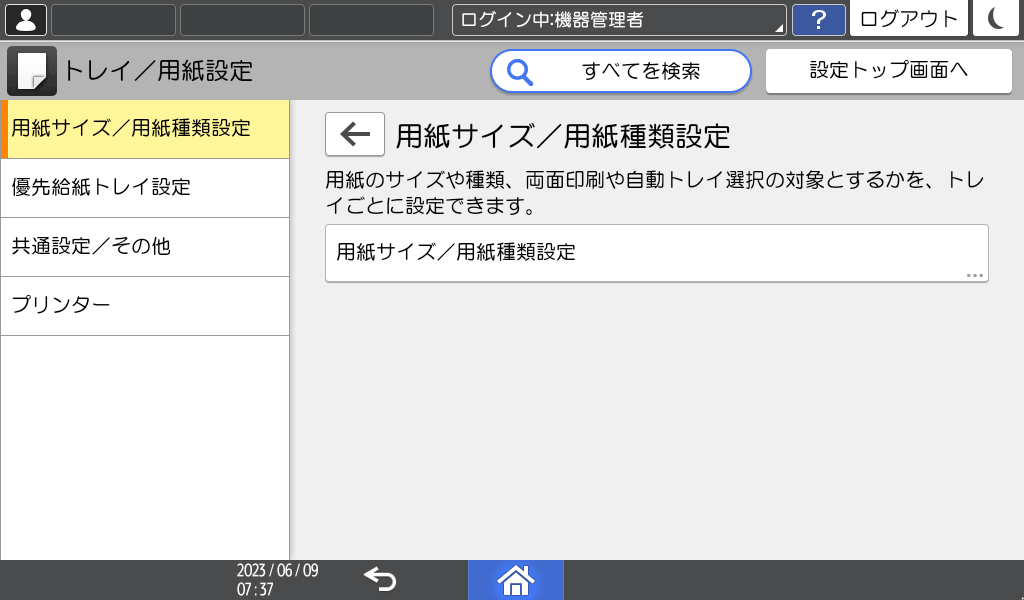Go to 設定トップ画面へ
1024x600 pixels.
click(888, 70)
